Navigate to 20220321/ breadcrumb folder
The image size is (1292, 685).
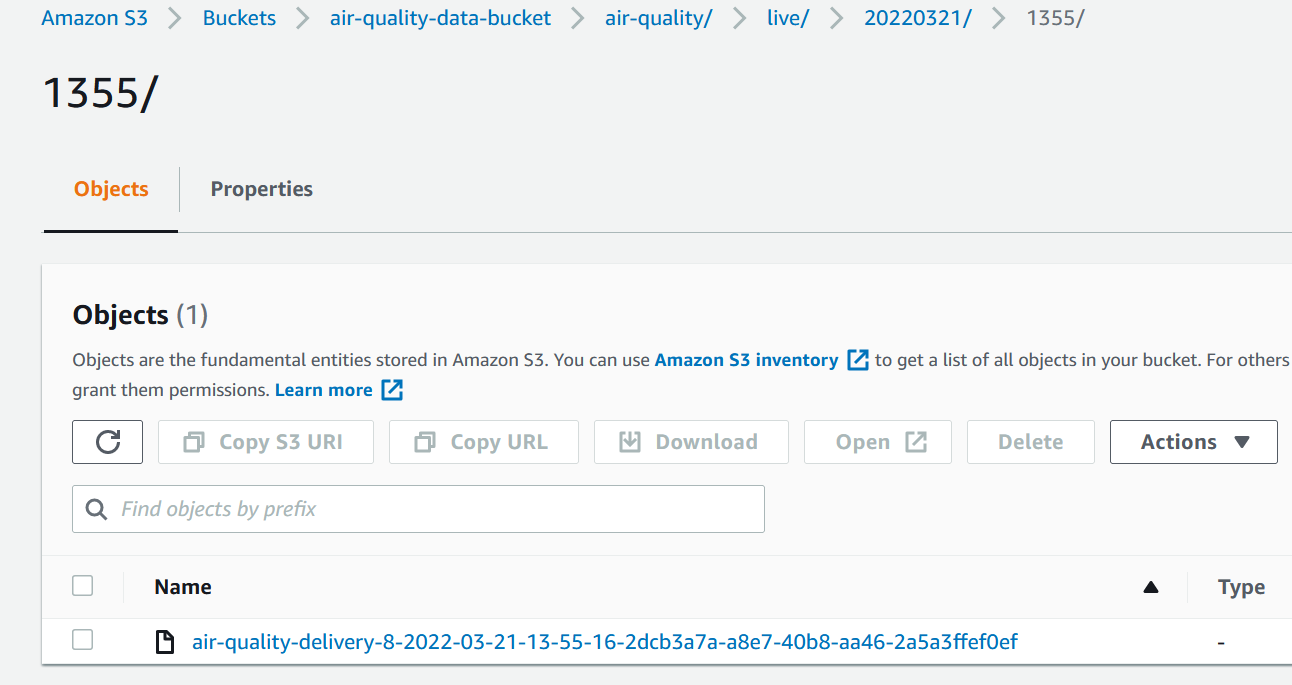coord(918,18)
